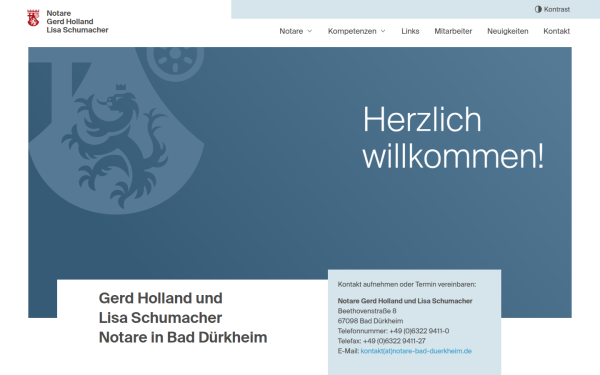Screen dimensions: 600x375
Task: Click the kontakt(at)notare-bad-duerkheim.de email link
Action: (416, 351)
